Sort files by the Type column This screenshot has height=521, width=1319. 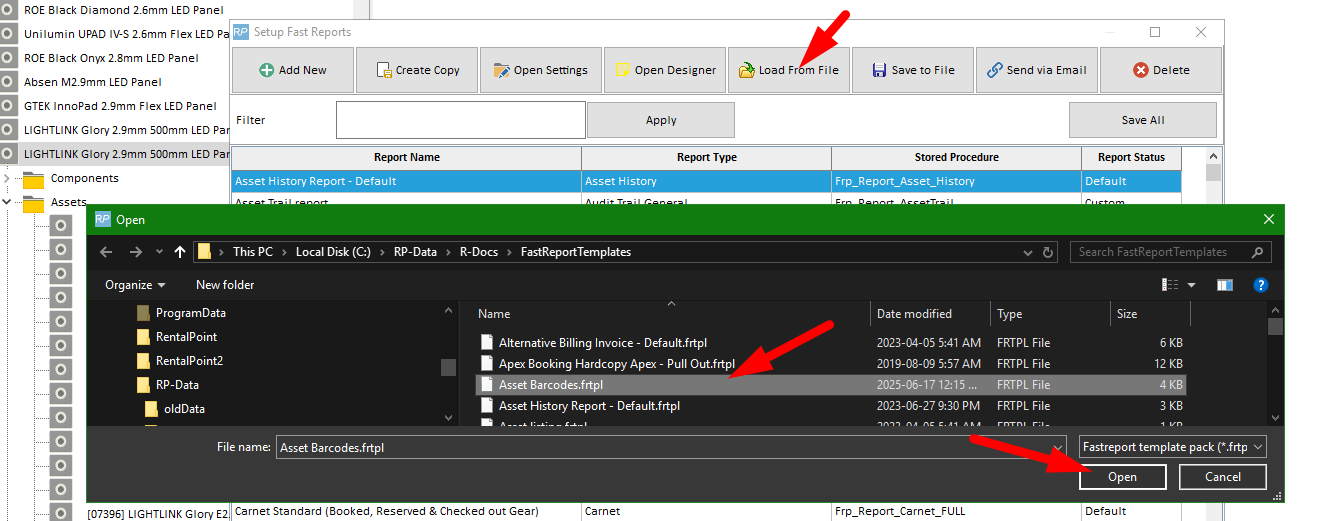coord(1050,314)
